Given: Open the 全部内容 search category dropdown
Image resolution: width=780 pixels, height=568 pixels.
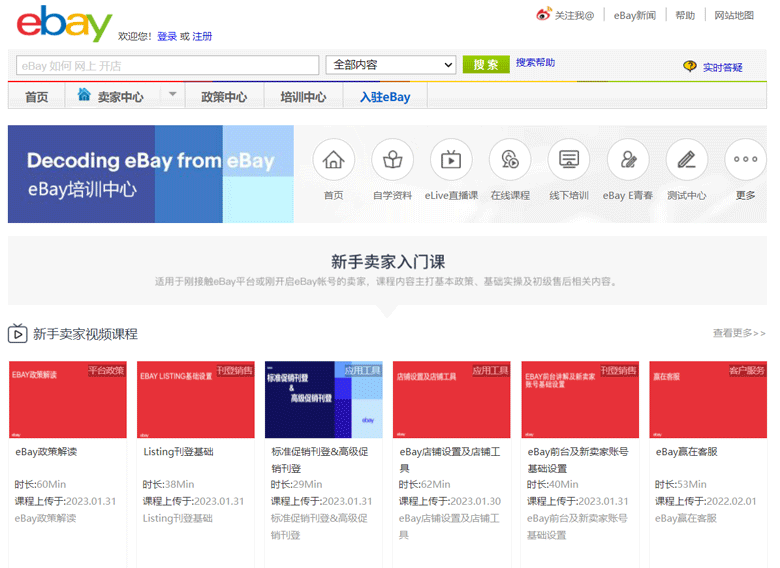Looking at the screenshot, I should pos(391,65).
